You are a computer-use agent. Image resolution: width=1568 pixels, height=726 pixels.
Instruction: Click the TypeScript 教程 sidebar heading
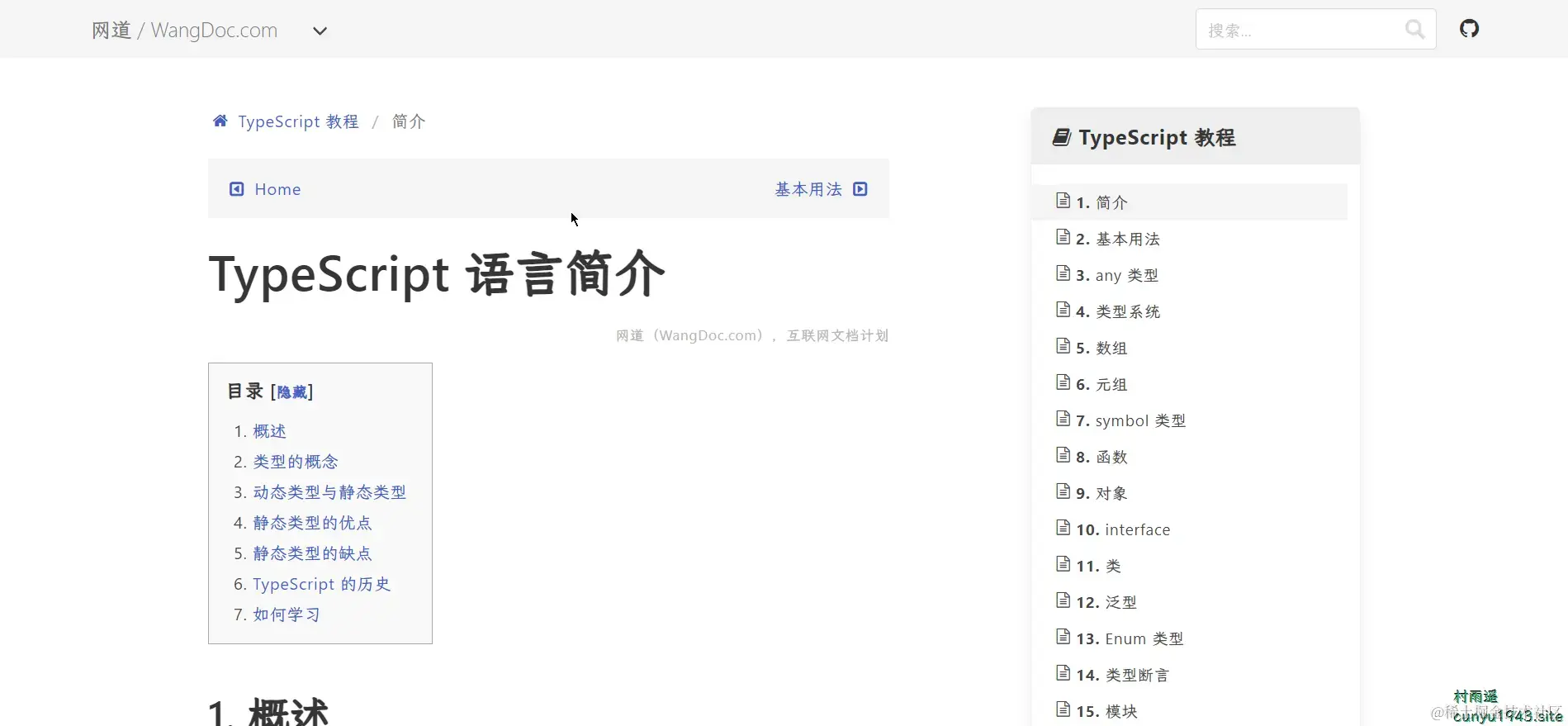[1157, 137]
